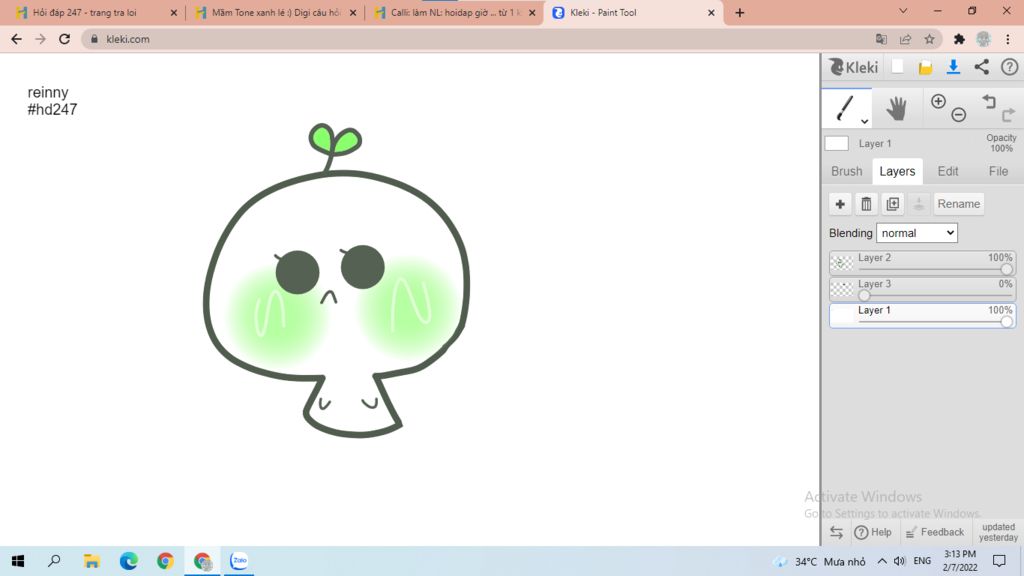Zoom out with the minus magnifier
Screen dimensions: 1024x576
[959, 115]
